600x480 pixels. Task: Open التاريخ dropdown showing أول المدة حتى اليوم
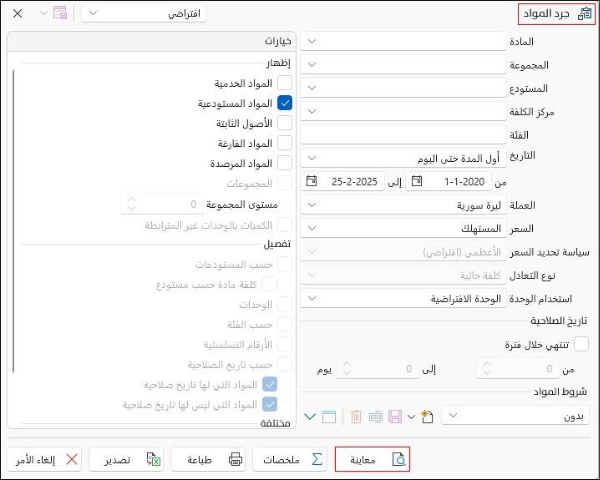point(403,158)
